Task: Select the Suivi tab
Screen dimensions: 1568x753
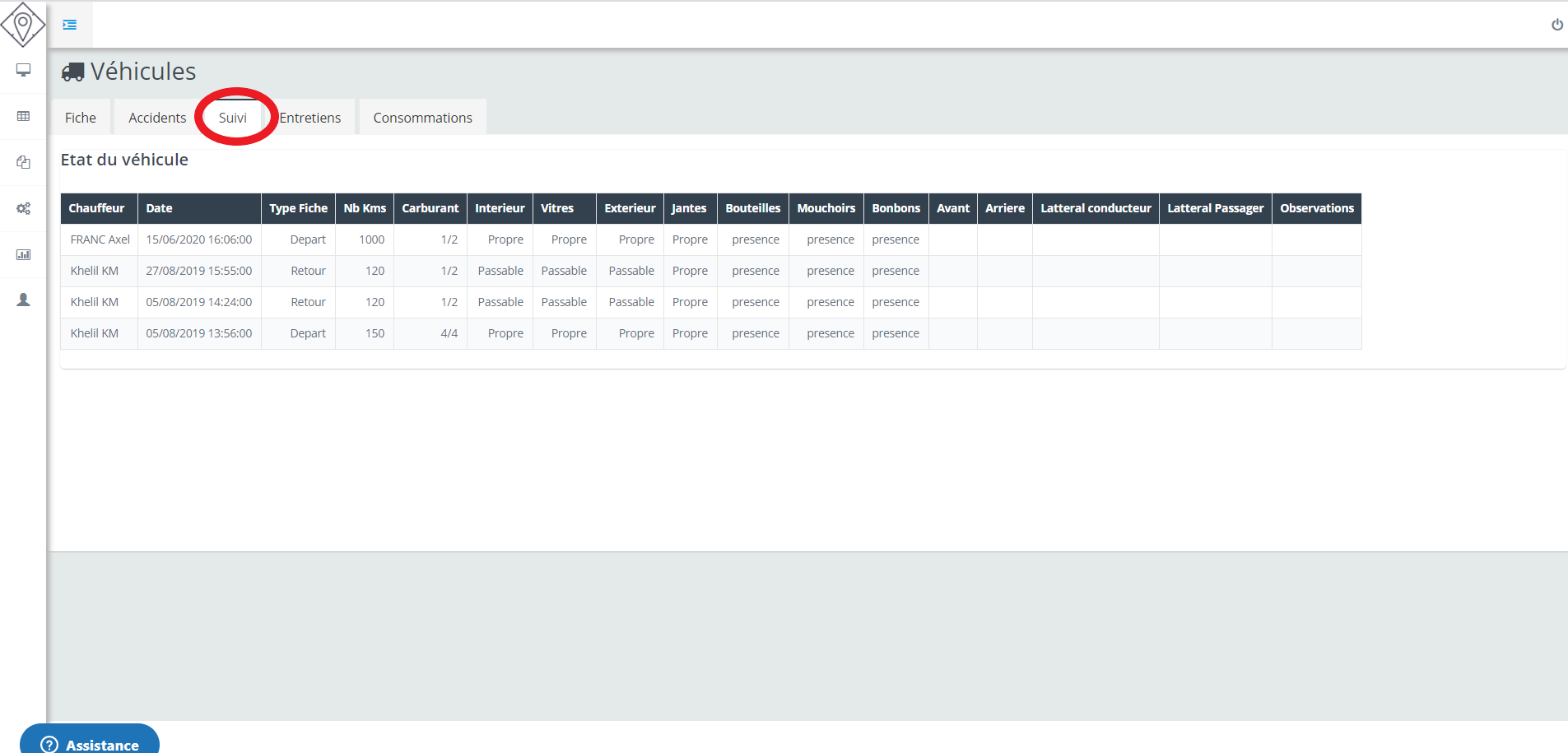Action: pyautogui.click(x=233, y=118)
